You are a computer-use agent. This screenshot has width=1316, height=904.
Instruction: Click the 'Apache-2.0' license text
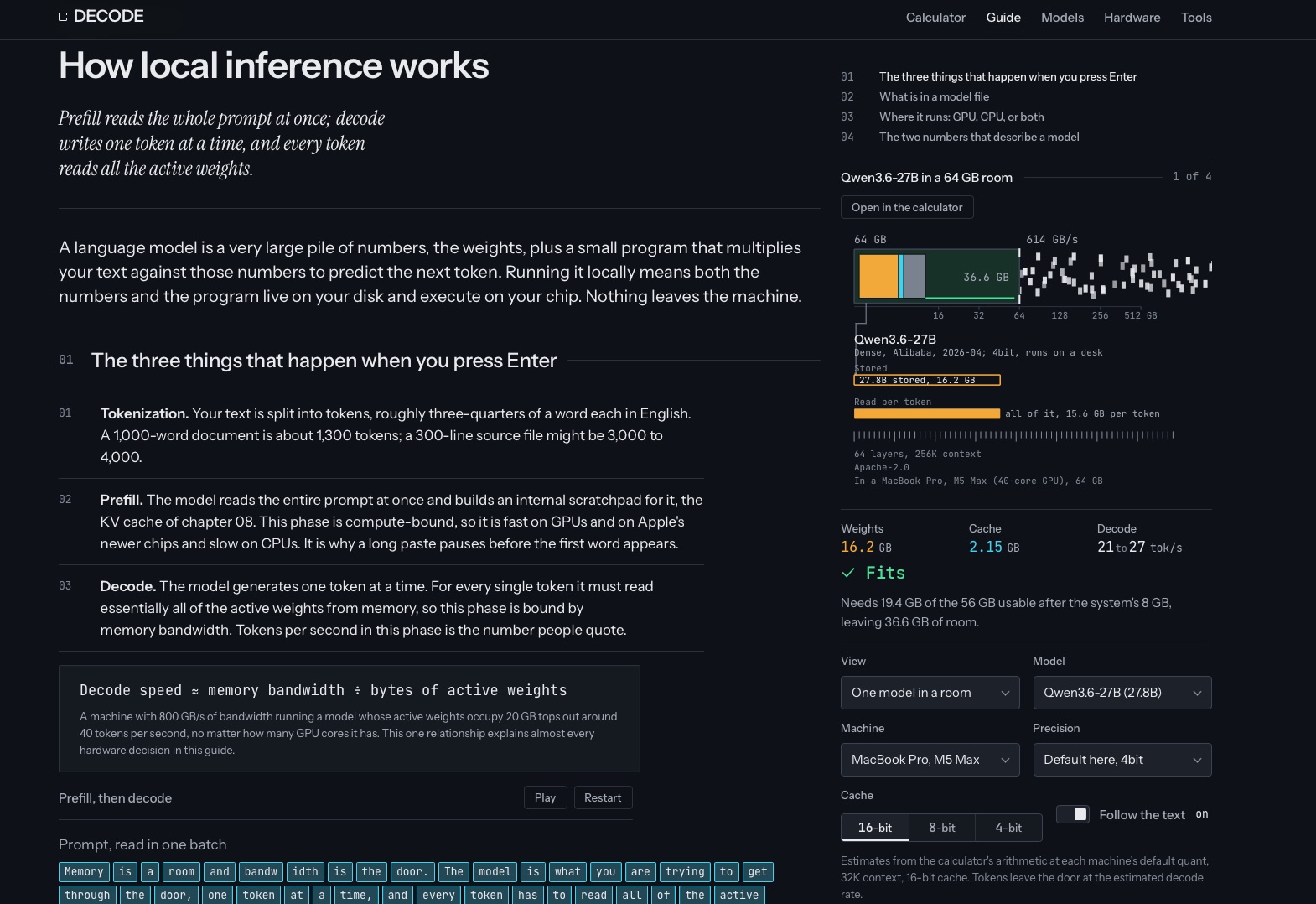[x=882, y=468]
